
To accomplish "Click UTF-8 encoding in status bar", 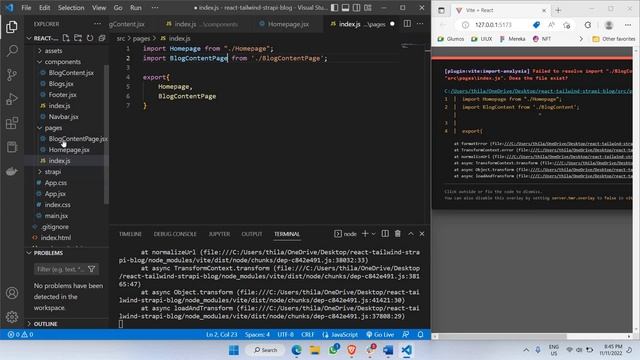I will click(285, 334).
